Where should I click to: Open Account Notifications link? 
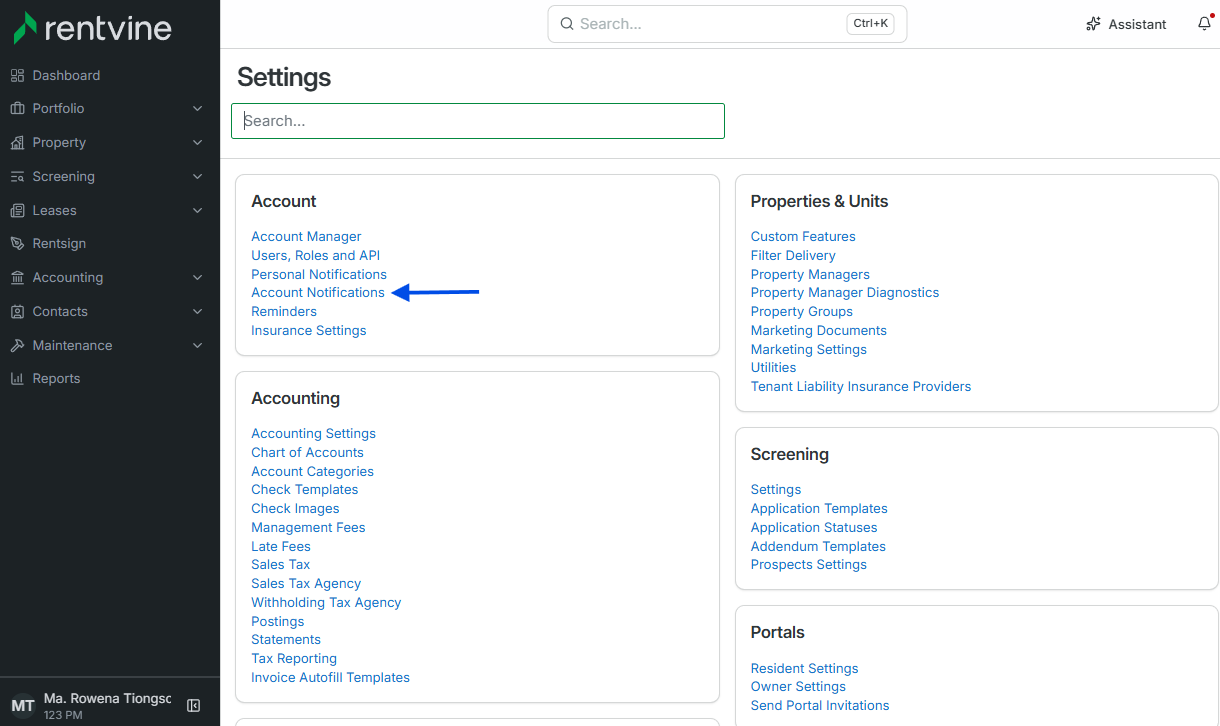(318, 292)
